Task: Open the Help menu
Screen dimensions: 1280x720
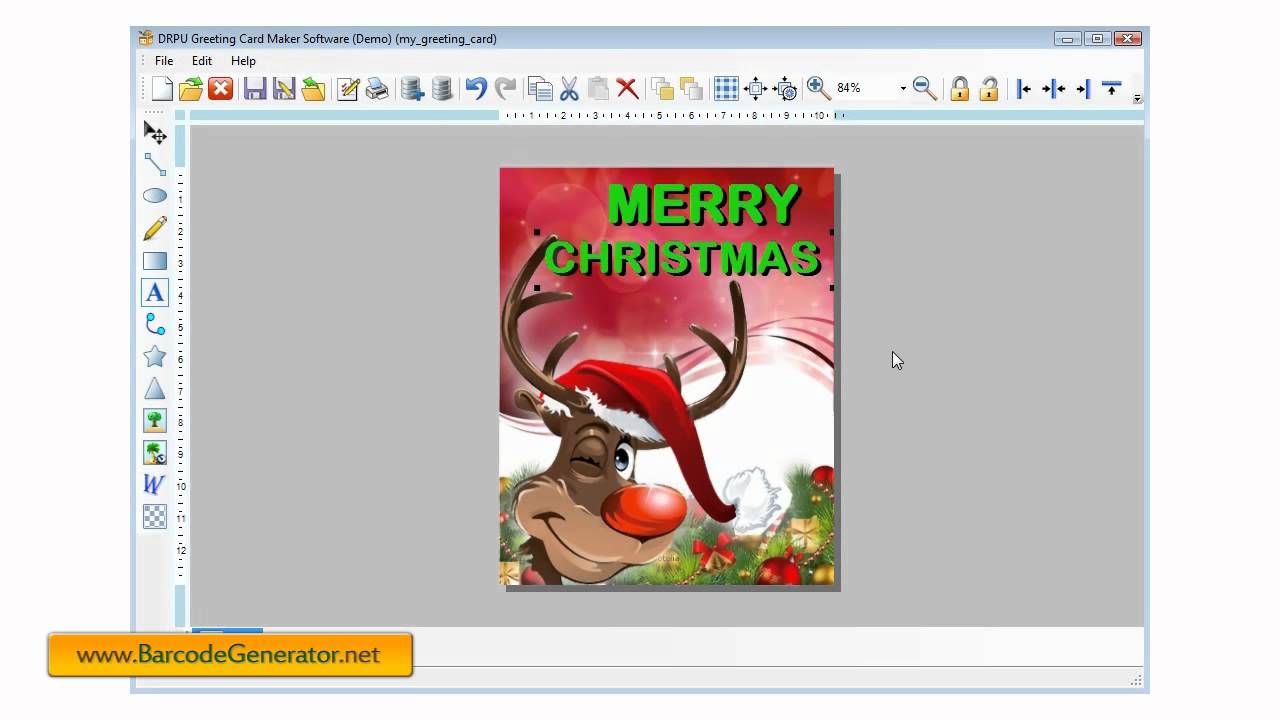Action: [244, 61]
